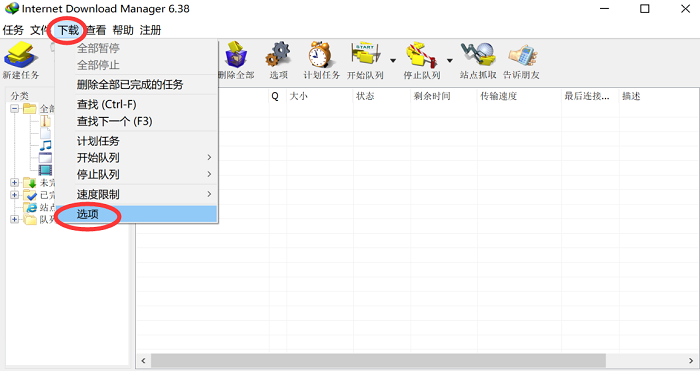Open dropdown arrow beside 开始队列
This screenshot has height=371, width=700.
pos(393,60)
